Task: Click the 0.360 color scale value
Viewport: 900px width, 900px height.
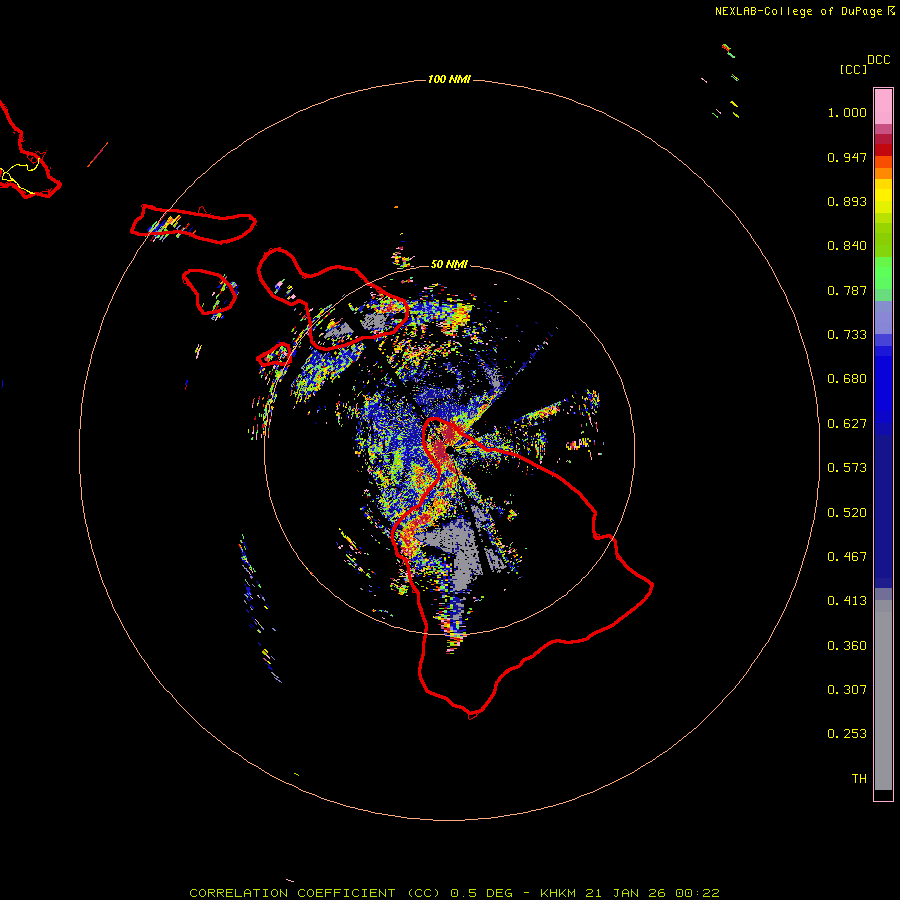Action: (847, 646)
